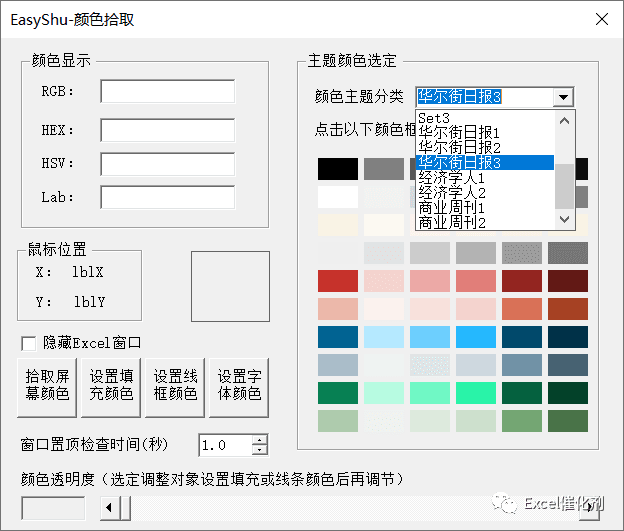Image resolution: width=624 pixels, height=531 pixels.
Task: Pick the olive green swatch bottom right
Action: 568,421
